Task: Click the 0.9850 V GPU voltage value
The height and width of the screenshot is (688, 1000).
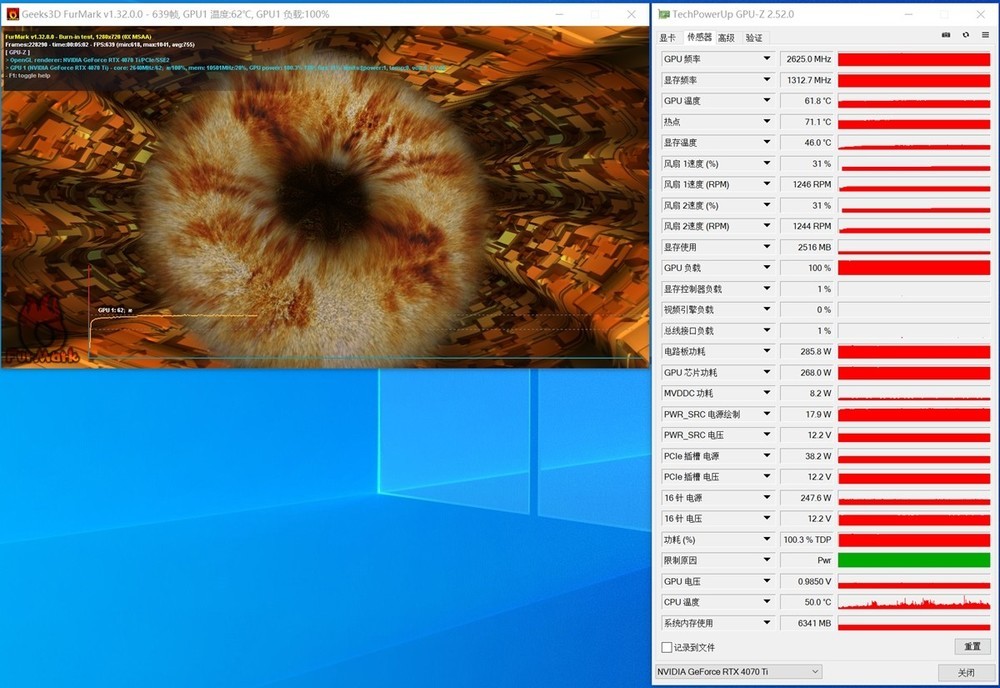Action: tap(807, 581)
